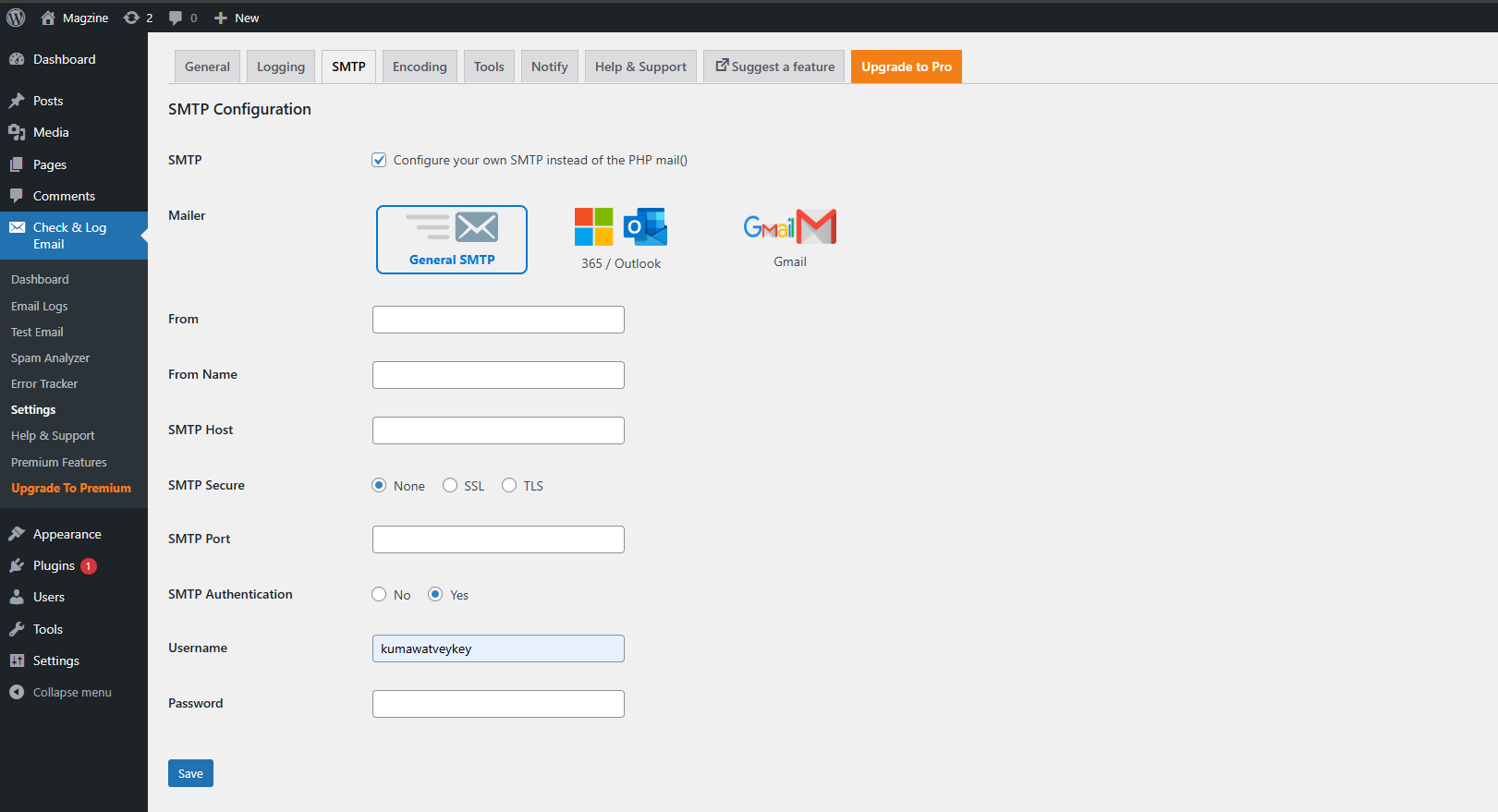This screenshot has height=812, width=1498.
Task: Open Suggest a feature tab
Action: tap(774, 67)
